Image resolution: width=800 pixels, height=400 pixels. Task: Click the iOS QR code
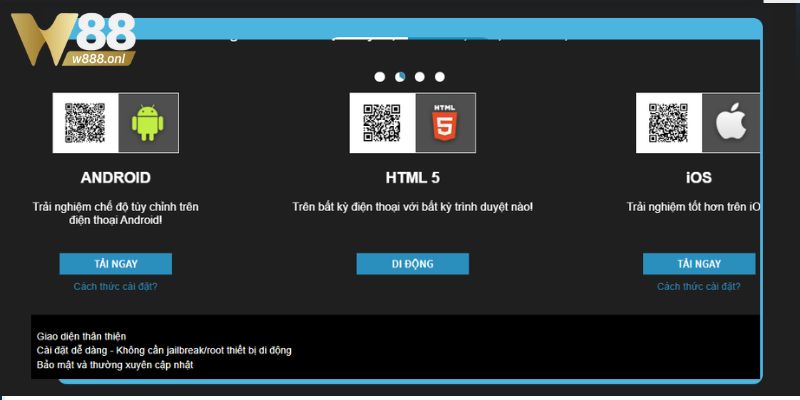pos(668,122)
